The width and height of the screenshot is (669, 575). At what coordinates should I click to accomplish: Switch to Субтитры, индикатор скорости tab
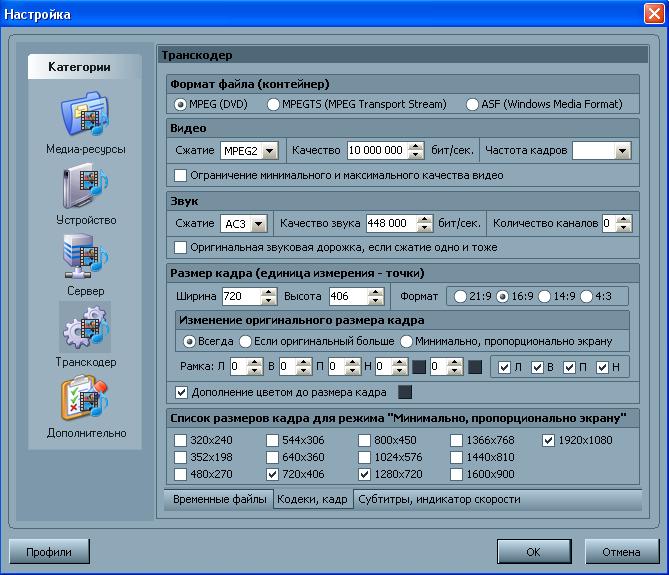[439, 499]
